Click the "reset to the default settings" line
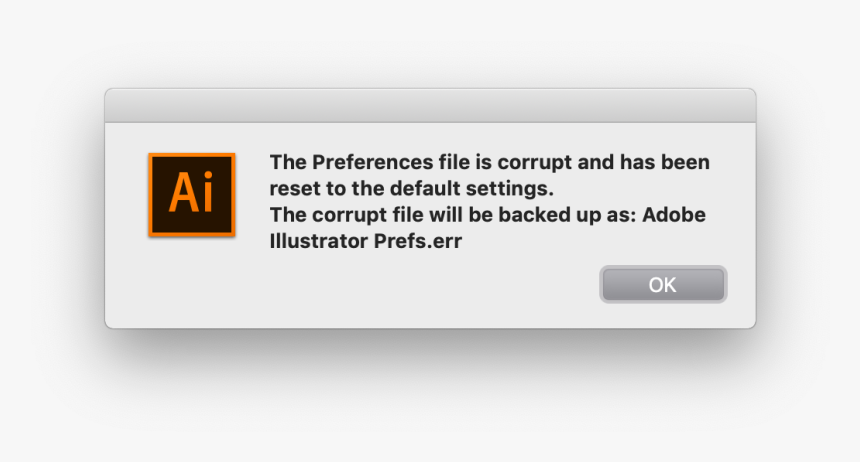Screen dimensions: 860x462 click(410, 188)
